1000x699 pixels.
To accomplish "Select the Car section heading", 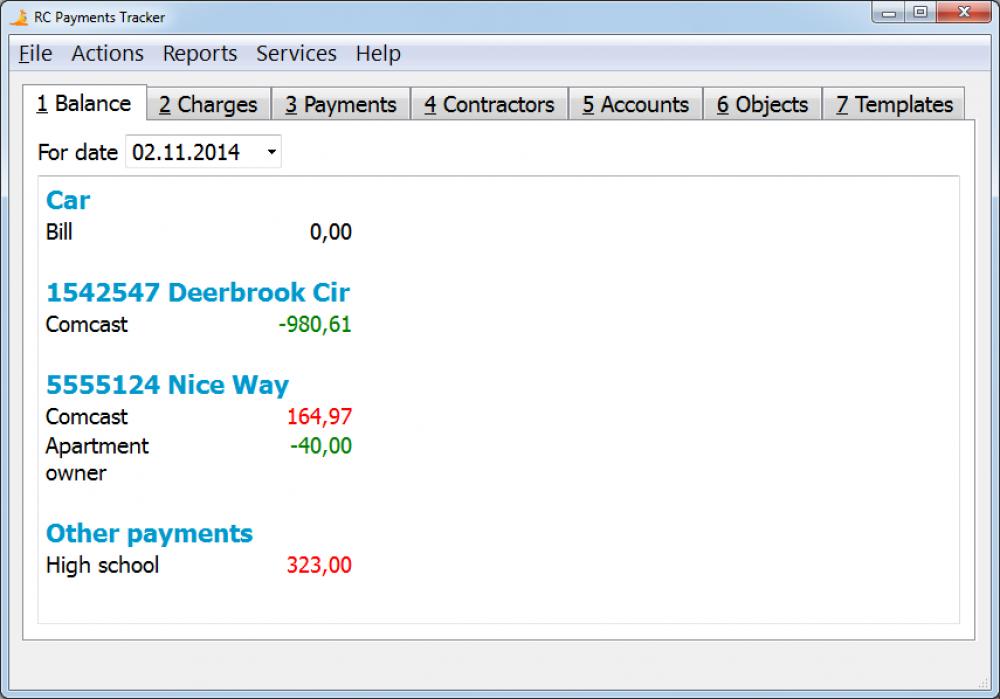I will (67, 200).
